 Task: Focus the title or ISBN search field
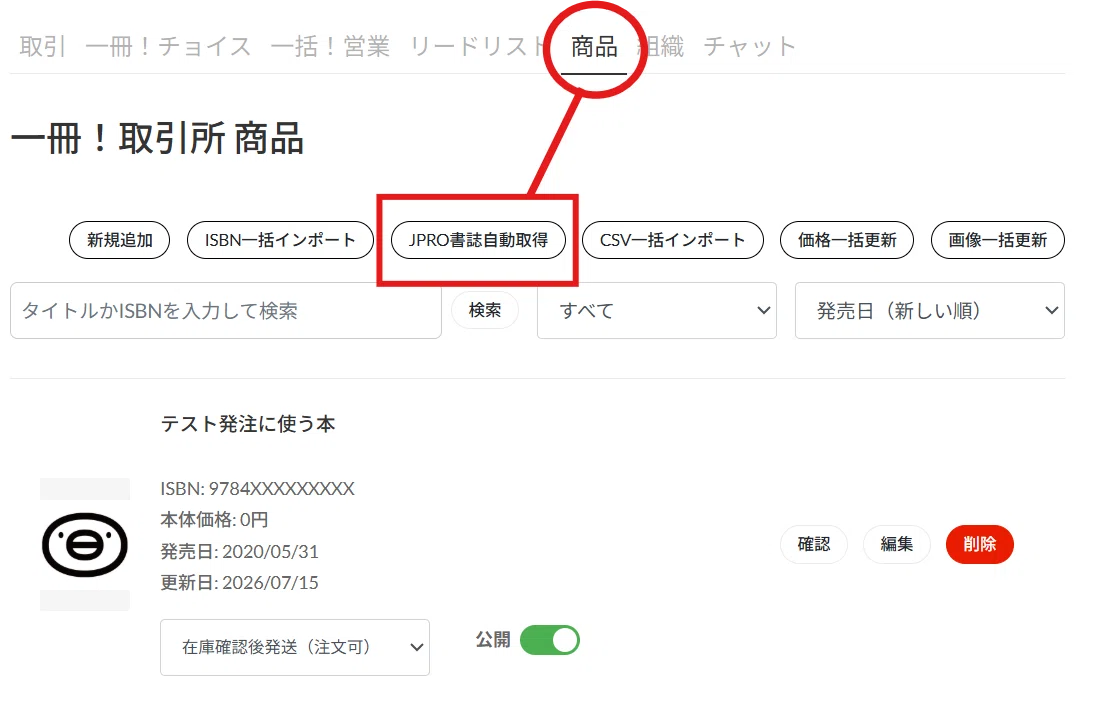pyautogui.click(x=226, y=310)
